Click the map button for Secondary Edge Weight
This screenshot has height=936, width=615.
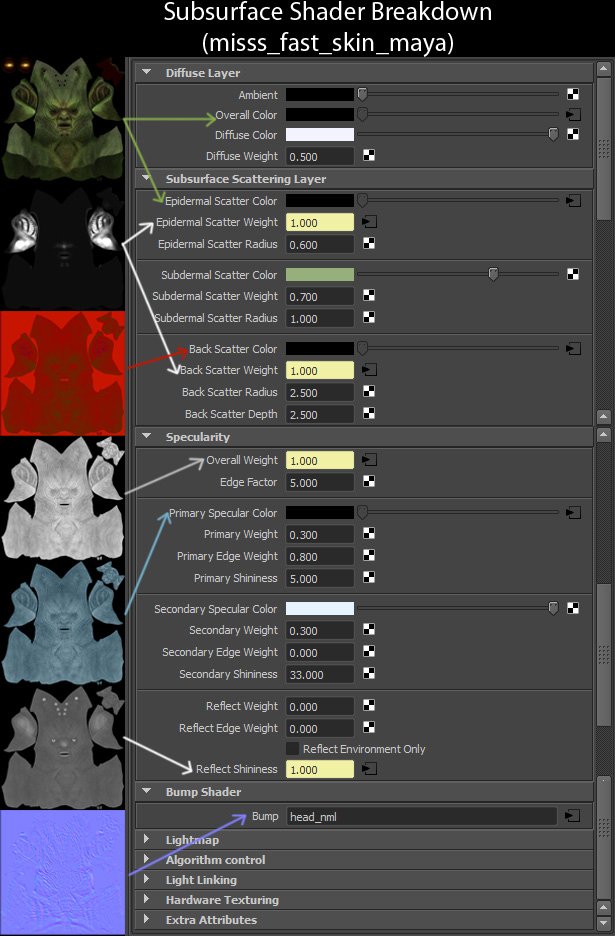point(369,652)
